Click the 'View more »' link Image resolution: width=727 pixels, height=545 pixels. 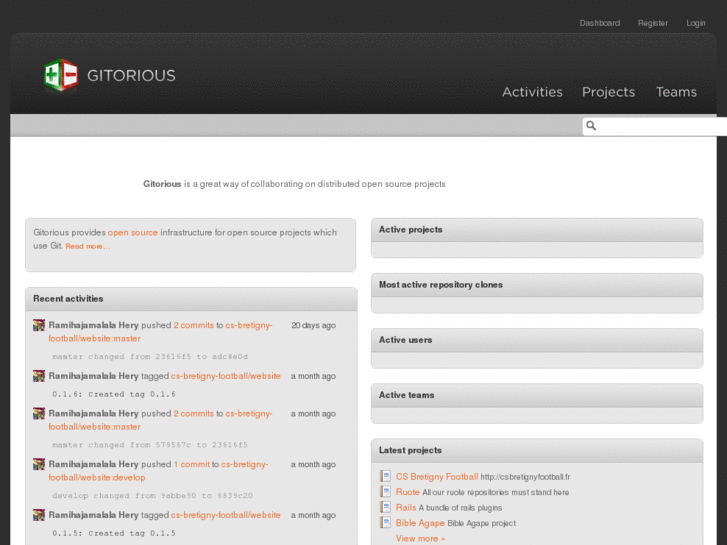tap(420, 539)
